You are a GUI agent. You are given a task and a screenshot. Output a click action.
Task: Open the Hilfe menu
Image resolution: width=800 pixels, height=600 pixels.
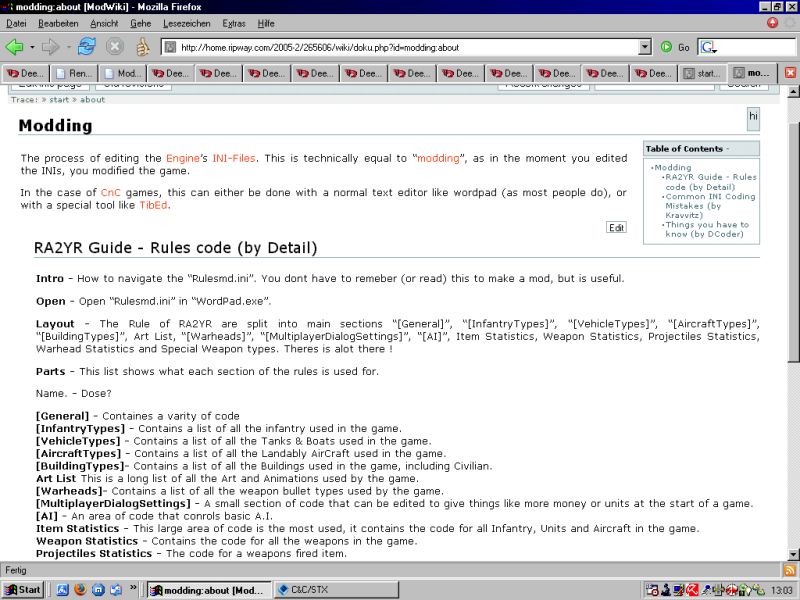tap(266, 23)
